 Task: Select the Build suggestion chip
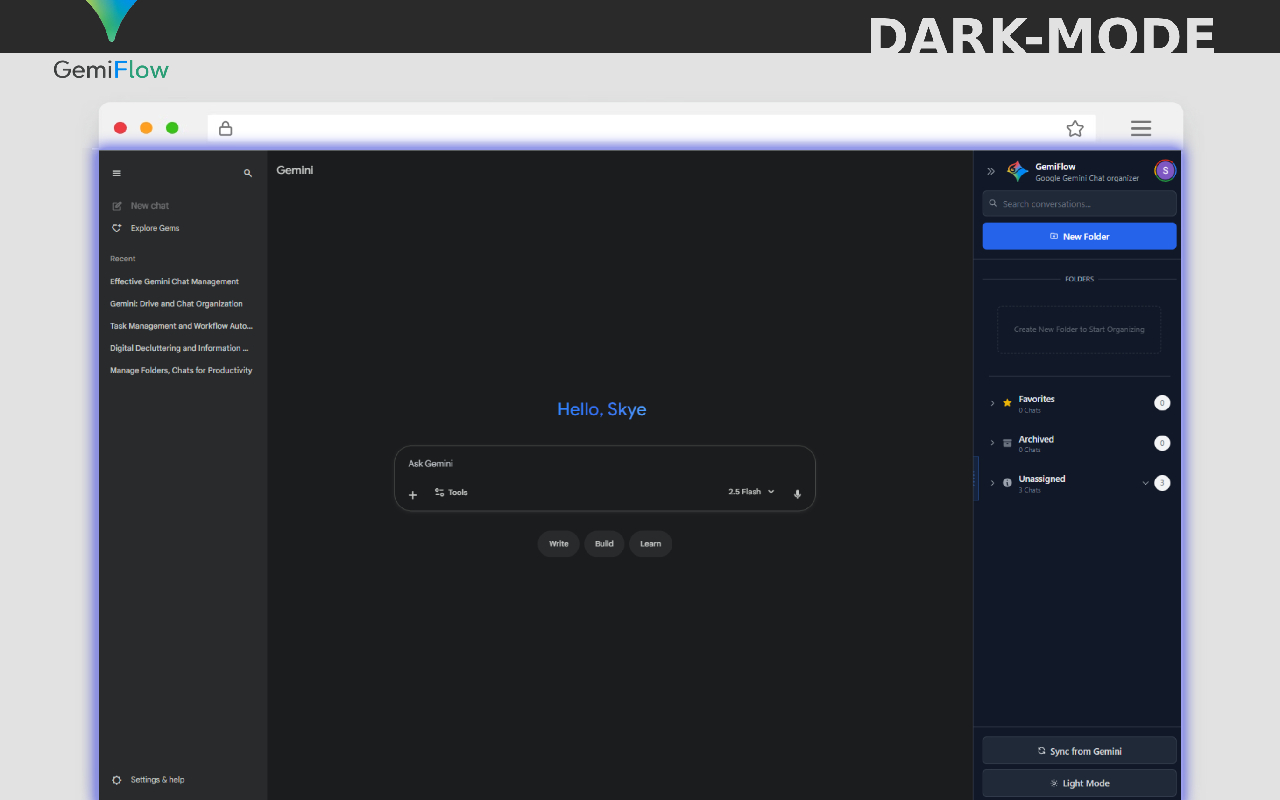(604, 544)
